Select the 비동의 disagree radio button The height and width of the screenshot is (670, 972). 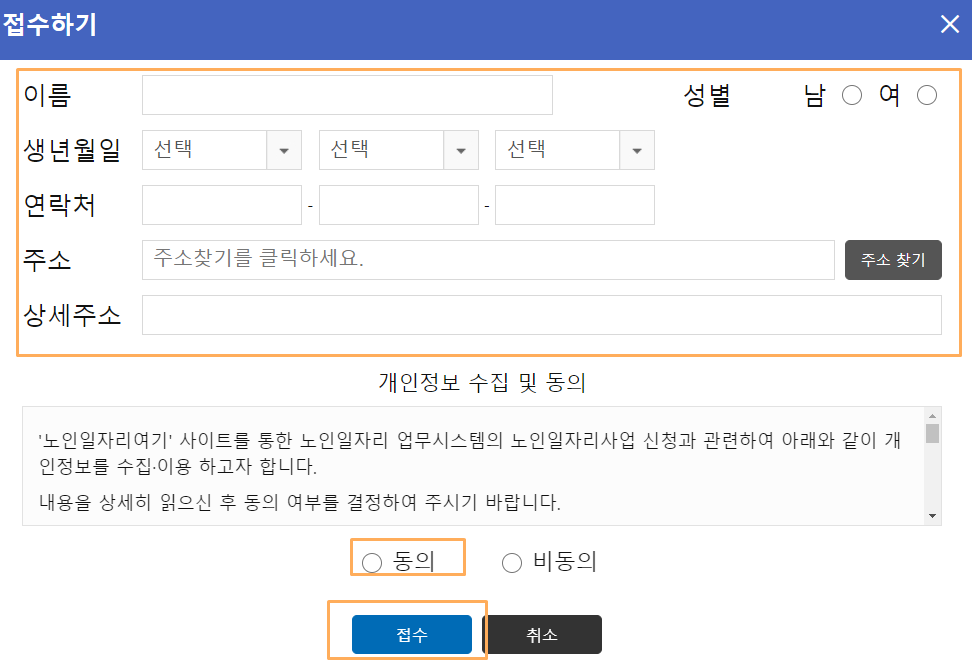[511, 563]
